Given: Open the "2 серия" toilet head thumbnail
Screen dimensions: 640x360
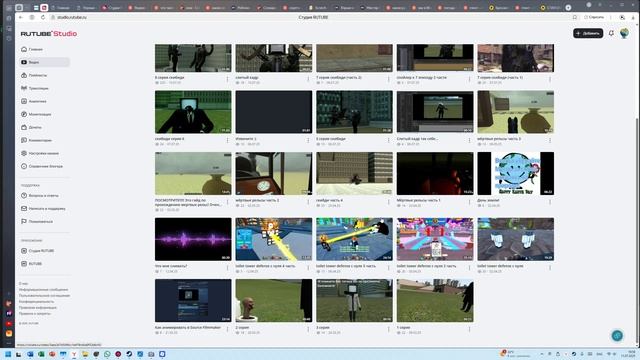Looking at the screenshot, I should tap(274, 300).
